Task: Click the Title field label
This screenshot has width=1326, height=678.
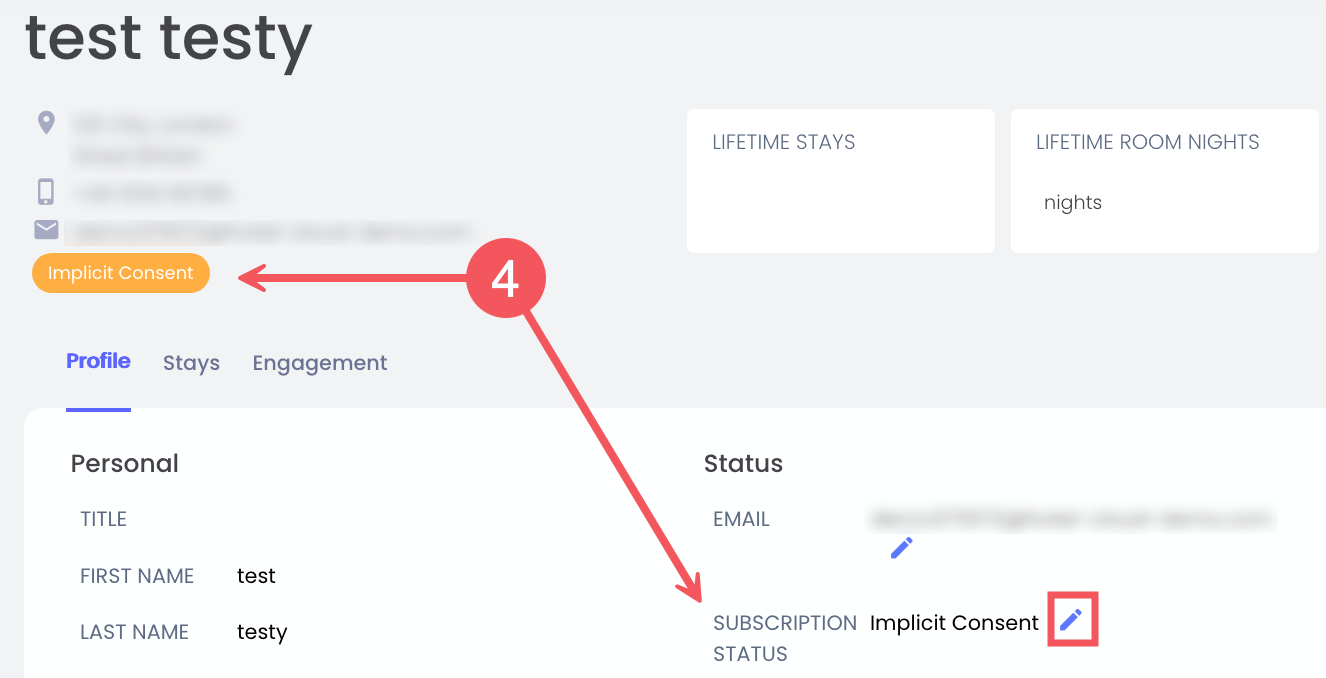Action: pyautogui.click(x=104, y=519)
